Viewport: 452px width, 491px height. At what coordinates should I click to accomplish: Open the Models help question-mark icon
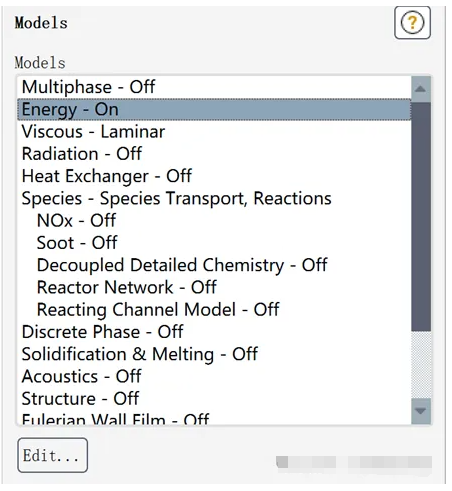(412, 23)
